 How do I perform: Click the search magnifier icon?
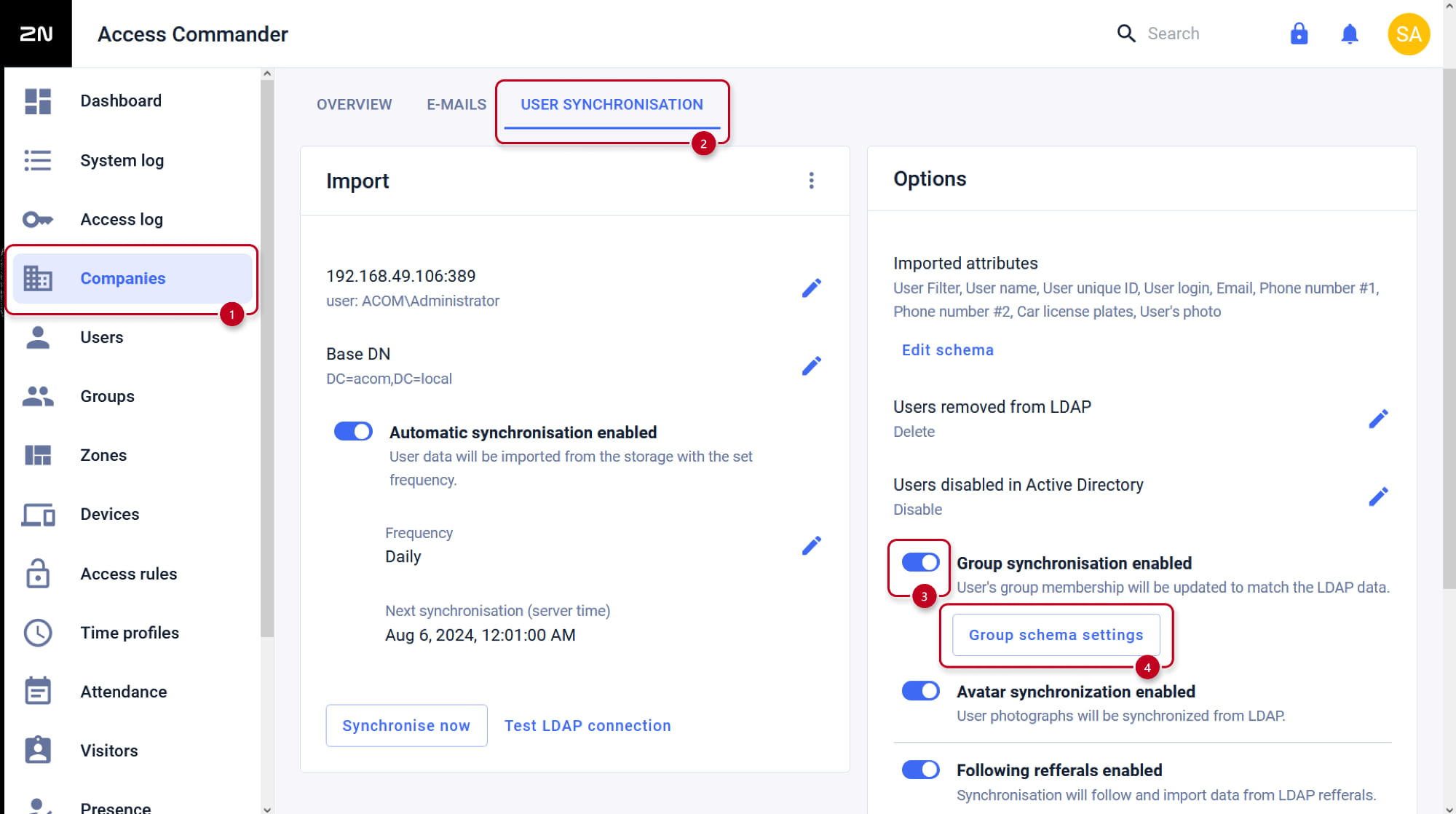(1126, 33)
